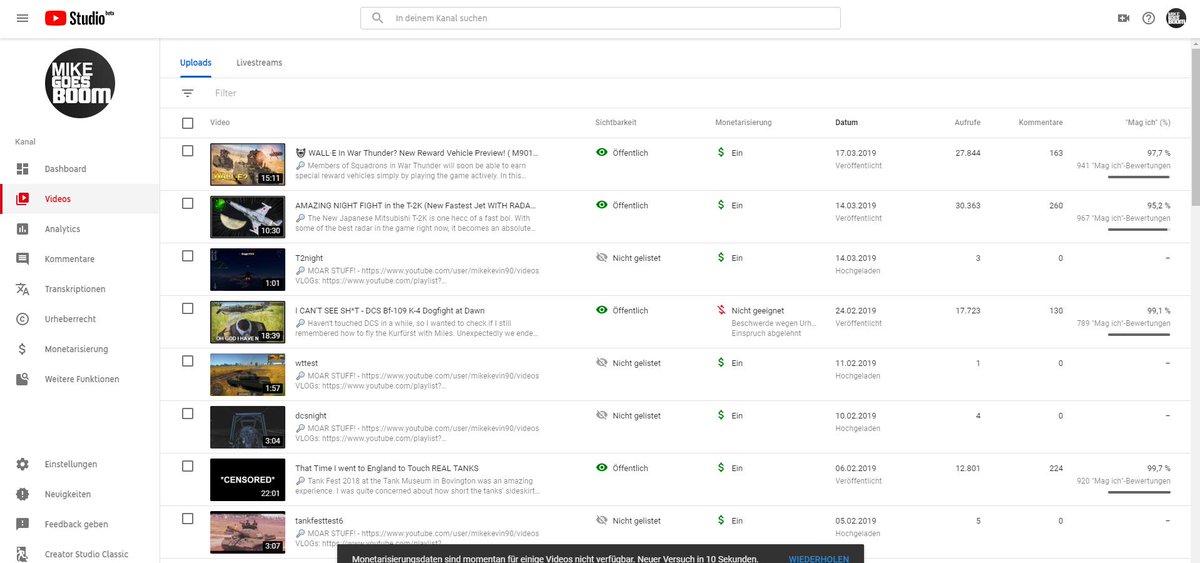
Task: Check the tankfesttest6 video checkbox
Action: [187, 518]
